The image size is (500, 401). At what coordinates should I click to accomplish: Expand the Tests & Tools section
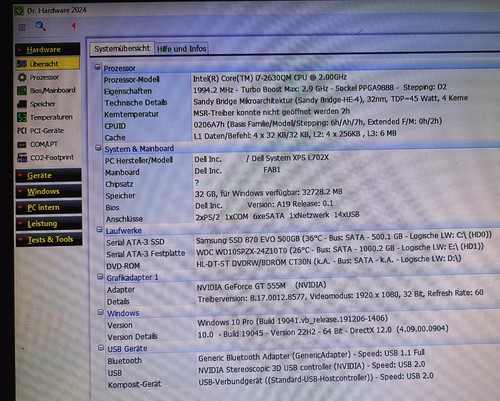pos(49,239)
